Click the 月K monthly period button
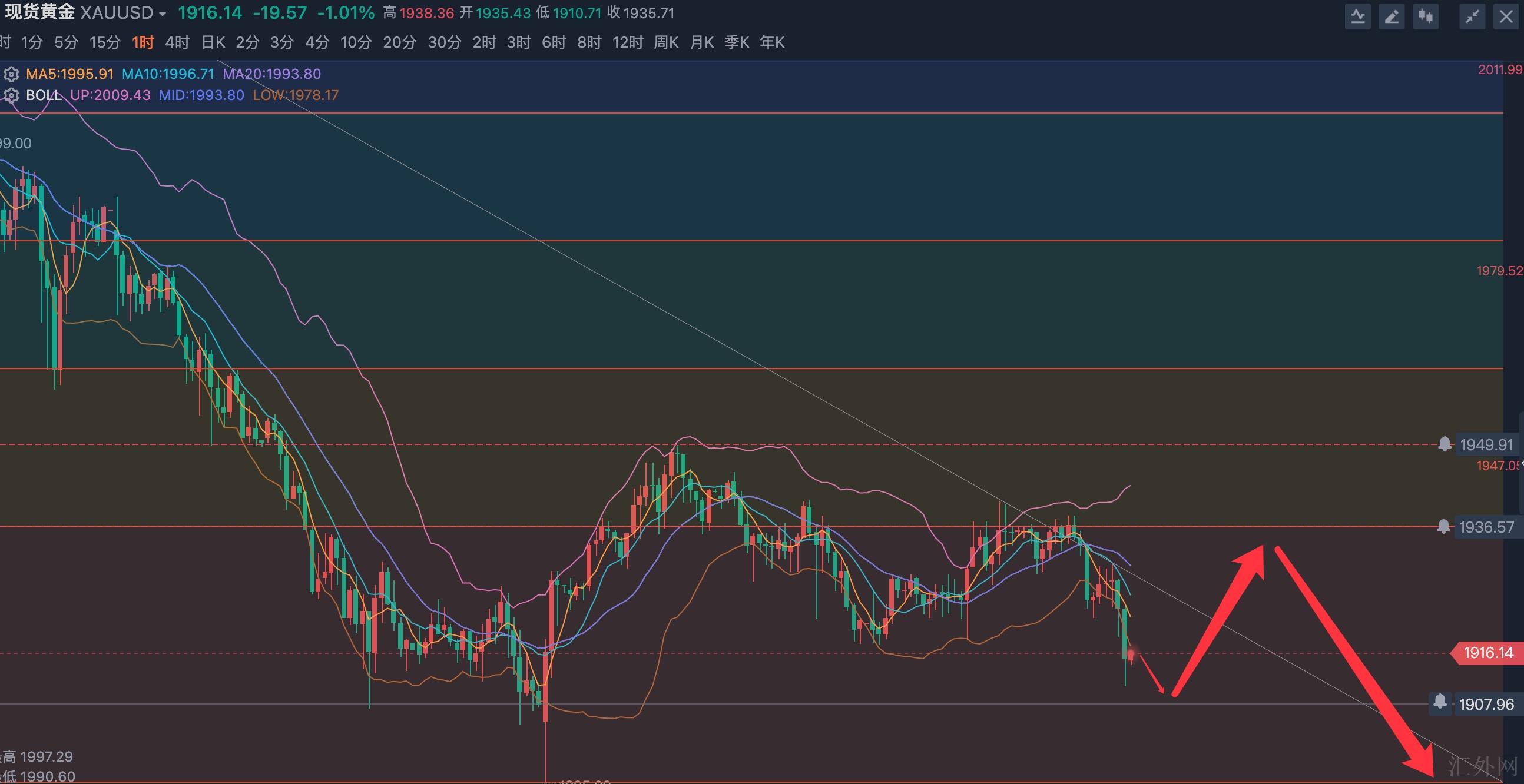Screen dimensions: 1524x784 tap(702, 42)
